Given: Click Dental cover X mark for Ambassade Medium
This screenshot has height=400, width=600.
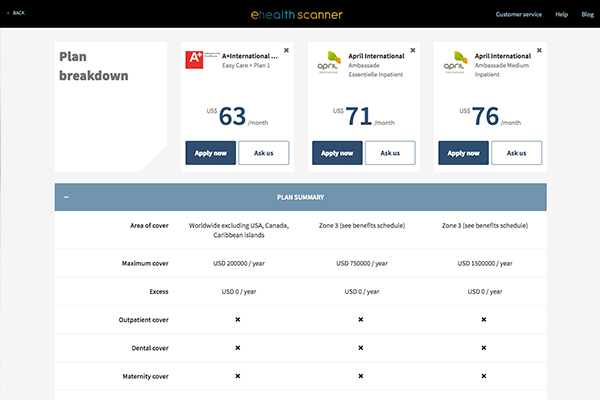Looking at the screenshot, I should point(484,348).
